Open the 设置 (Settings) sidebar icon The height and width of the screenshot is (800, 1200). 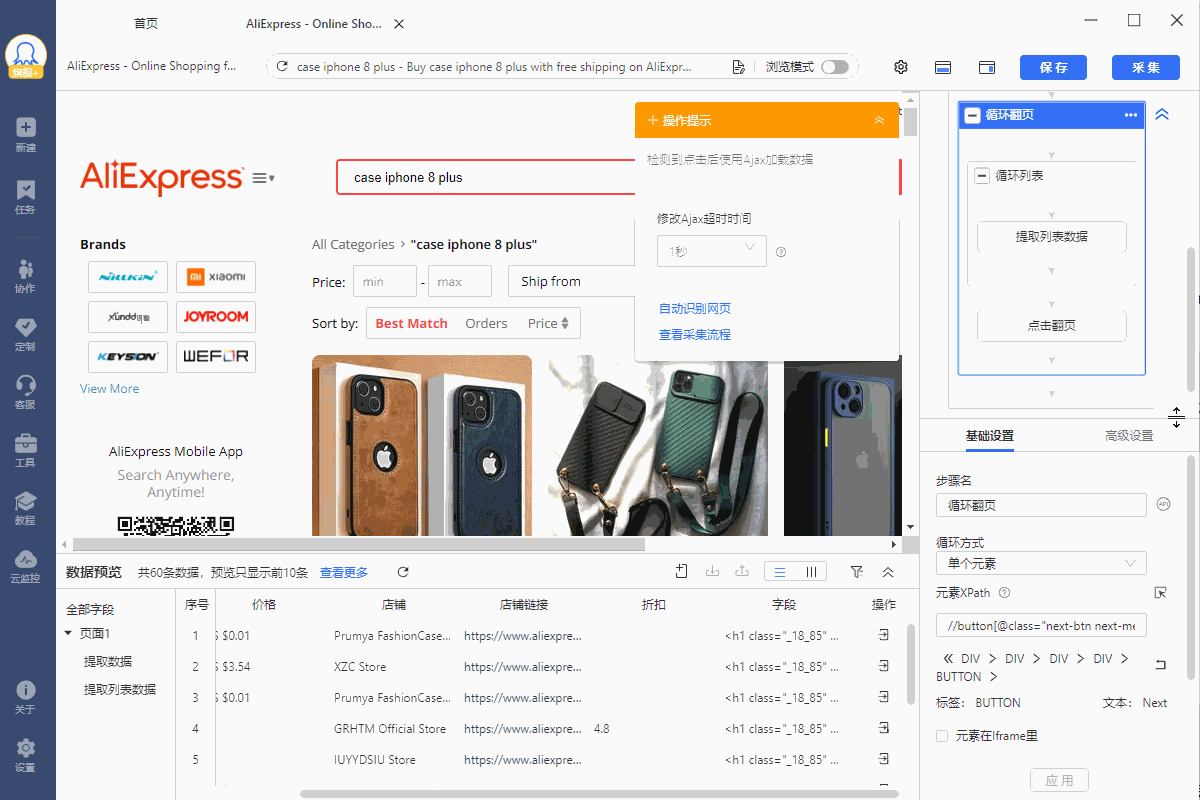[x=26, y=755]
